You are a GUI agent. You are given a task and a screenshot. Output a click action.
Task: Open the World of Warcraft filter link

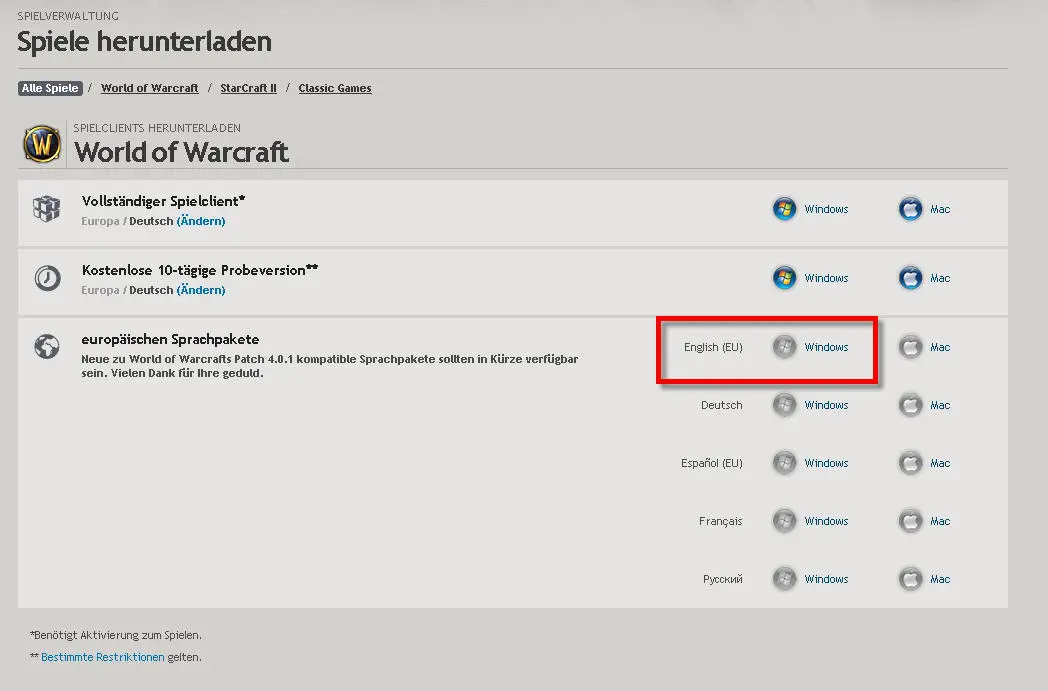(x=150, y=88)
